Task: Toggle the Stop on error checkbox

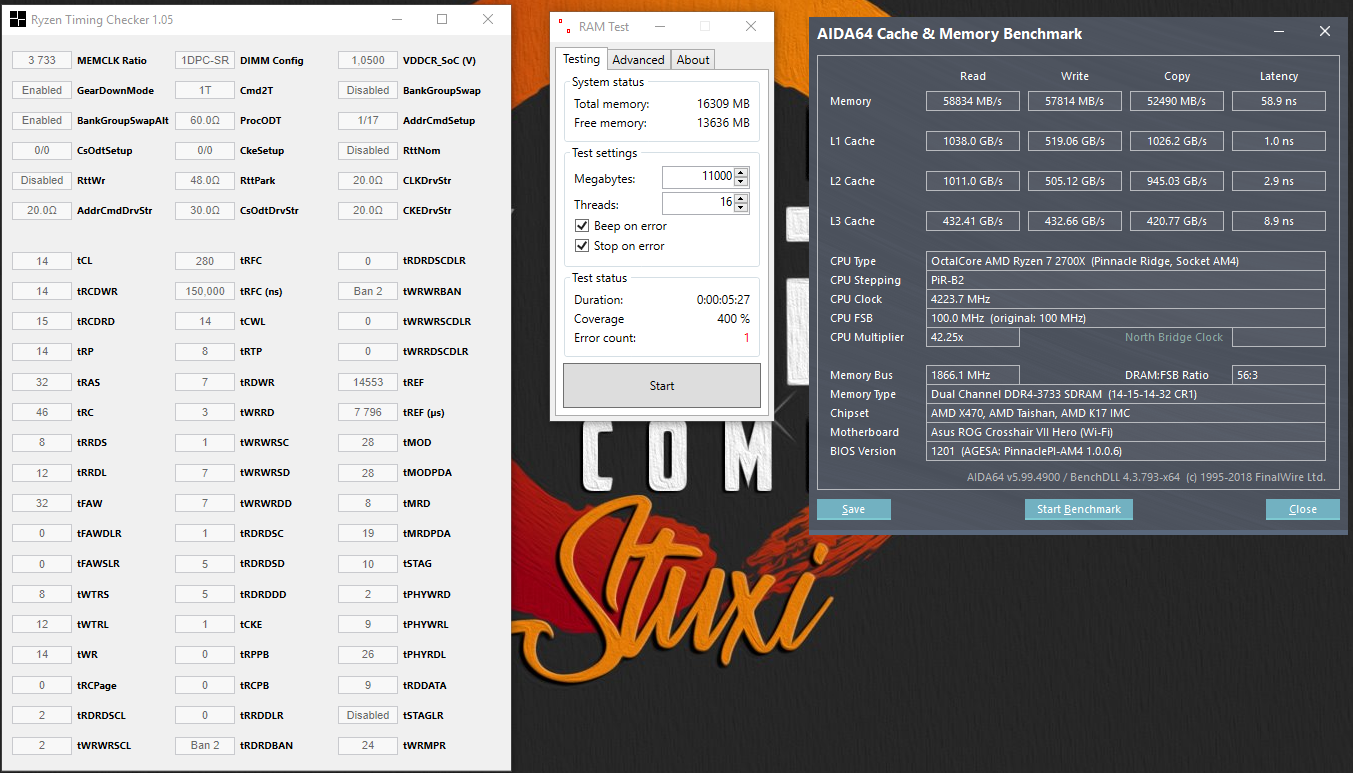Action: pyautogui.click(x=582, y=246)
